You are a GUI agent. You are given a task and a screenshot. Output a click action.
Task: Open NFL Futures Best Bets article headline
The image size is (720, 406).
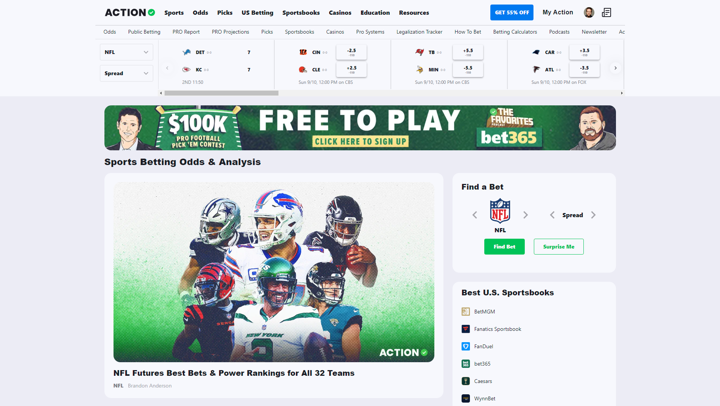(x=234, y=373)
